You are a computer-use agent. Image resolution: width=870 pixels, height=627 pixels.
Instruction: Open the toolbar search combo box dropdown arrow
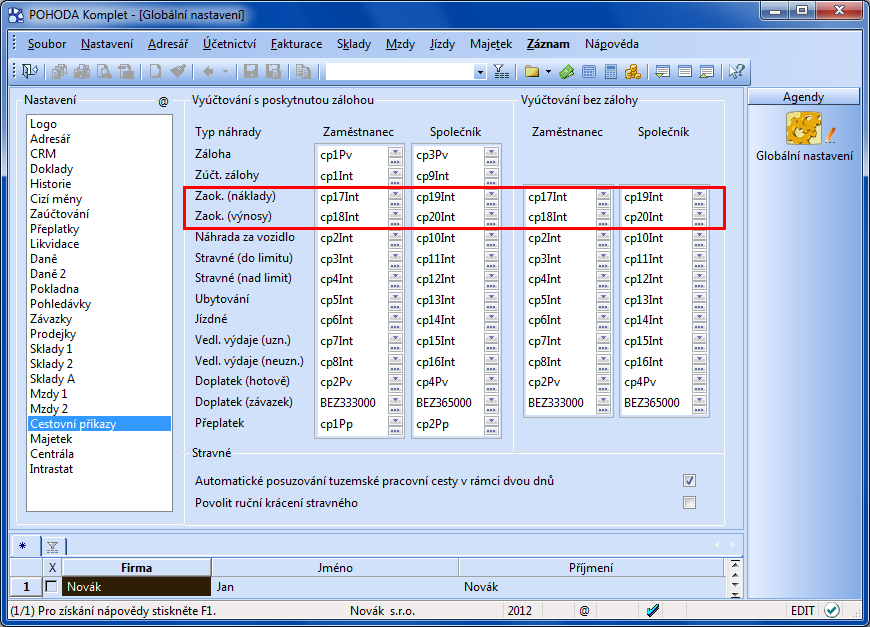click(x=480, y=72)
